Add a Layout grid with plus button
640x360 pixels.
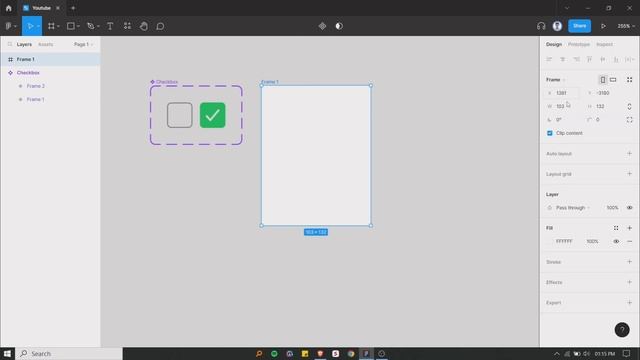pyautogui.click(x=629, y=174)
